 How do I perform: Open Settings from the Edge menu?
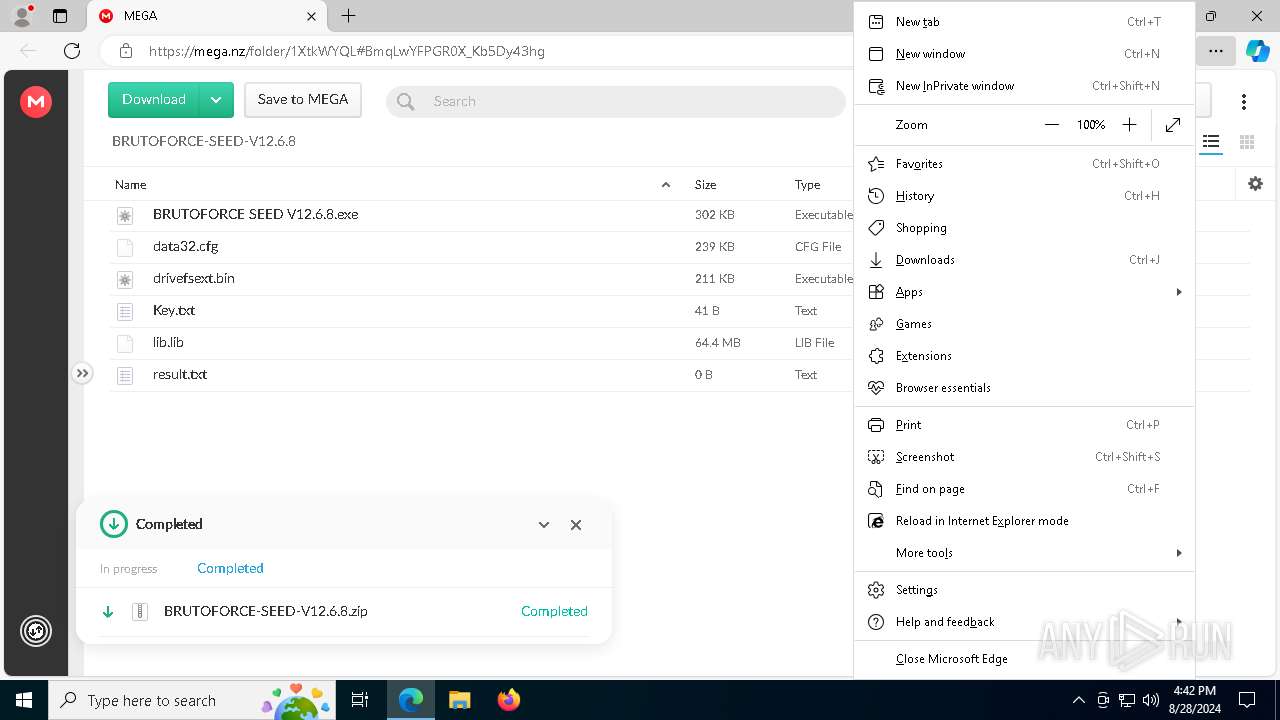coord(1025,590)
